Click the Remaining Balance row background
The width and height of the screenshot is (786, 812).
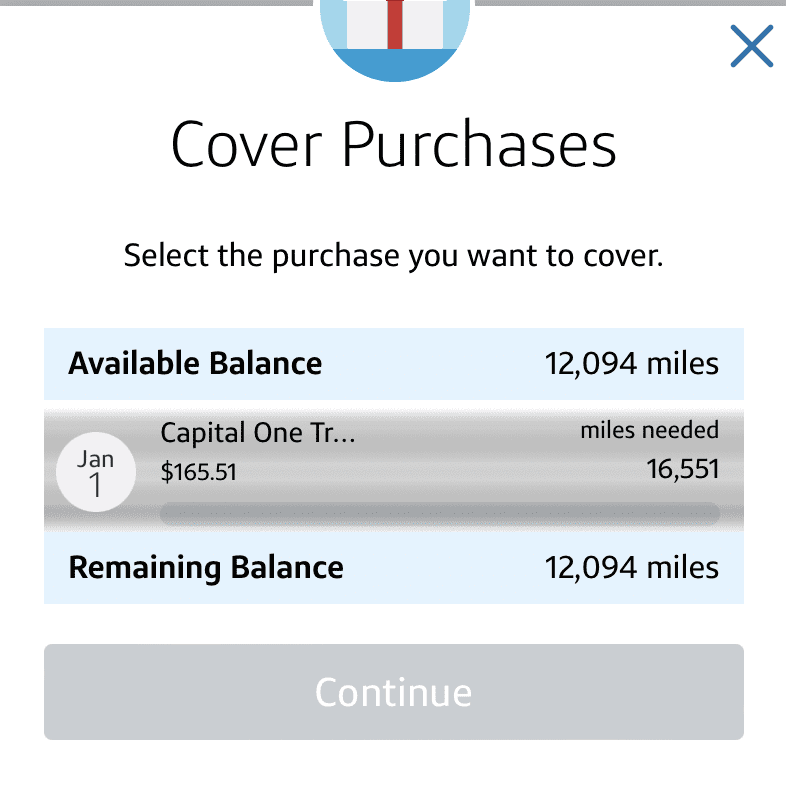[x=394, y=568]
